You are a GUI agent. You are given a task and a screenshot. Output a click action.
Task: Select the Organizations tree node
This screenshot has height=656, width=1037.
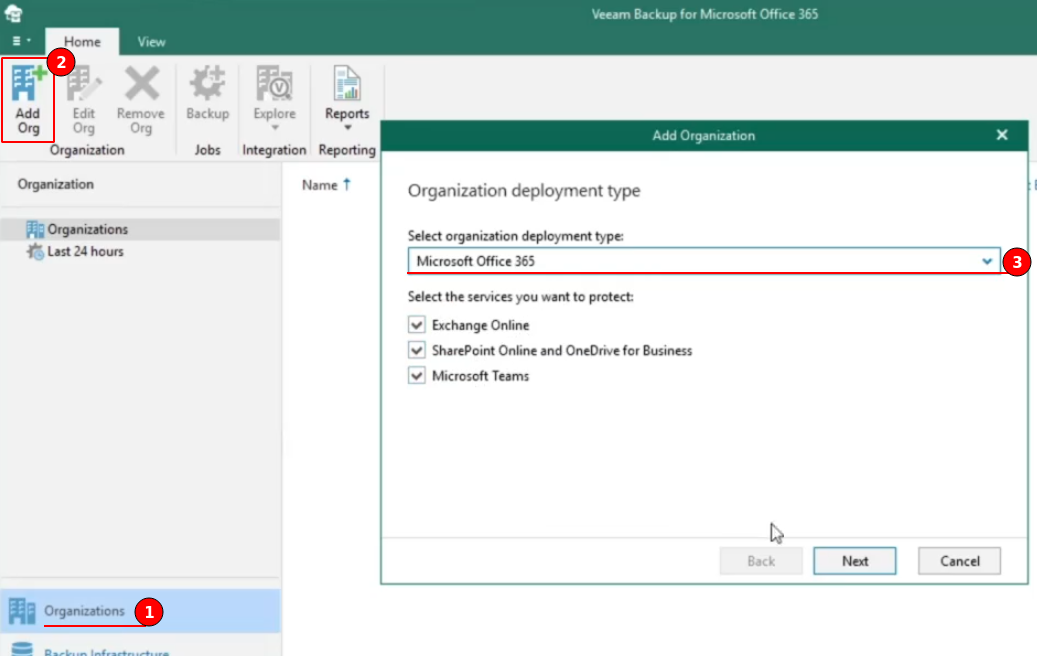coord(140,229)
